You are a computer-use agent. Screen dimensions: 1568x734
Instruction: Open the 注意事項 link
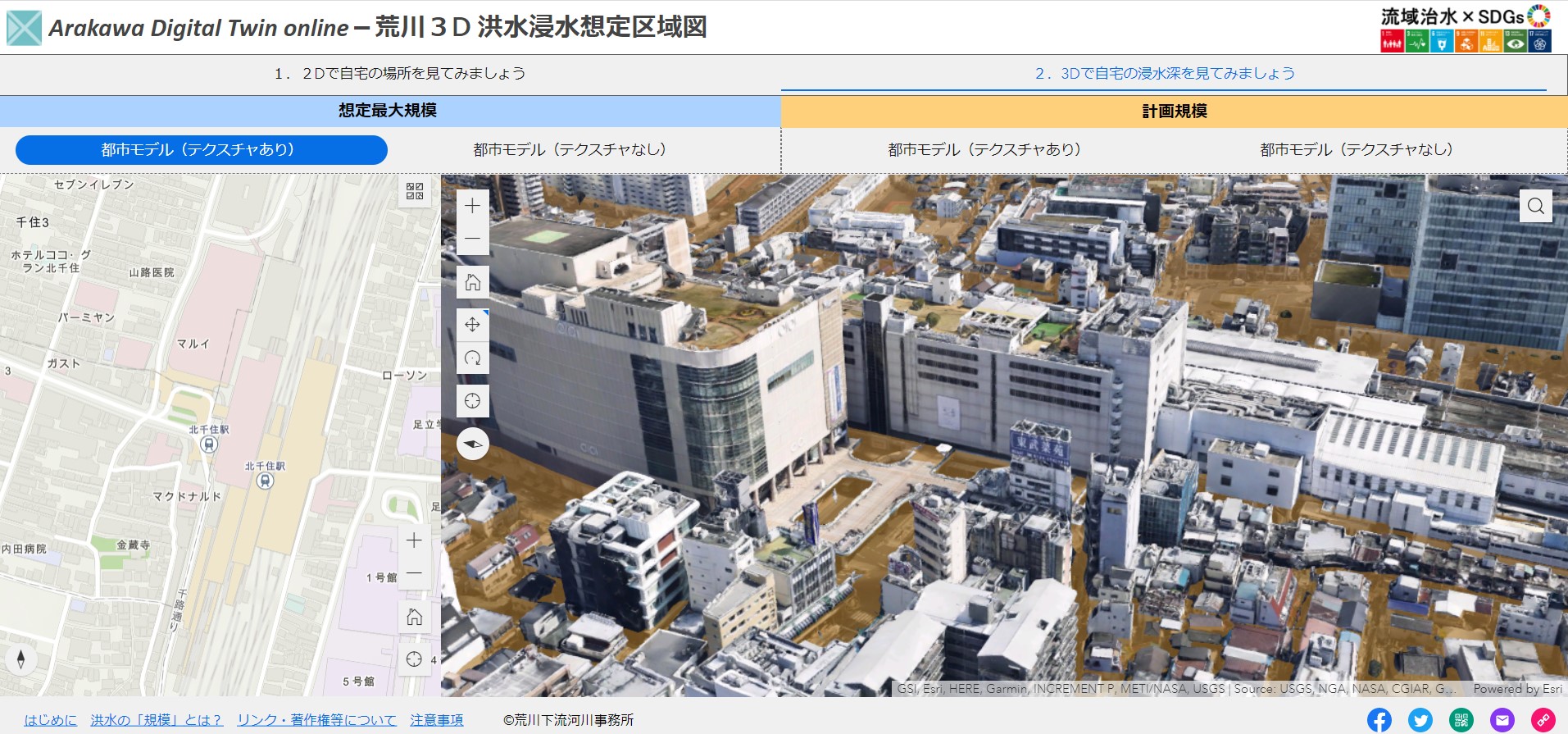point(436,720)
